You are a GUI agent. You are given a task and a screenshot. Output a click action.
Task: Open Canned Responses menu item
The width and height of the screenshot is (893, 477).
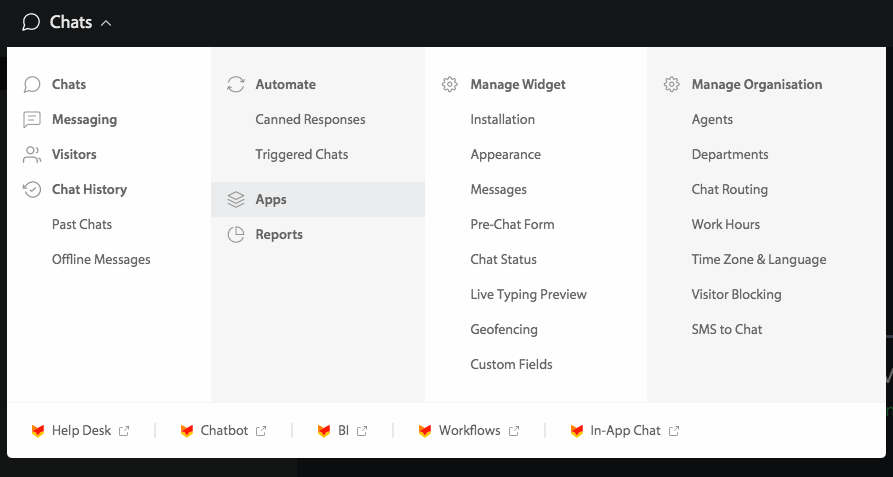click(x=310, y=120)
